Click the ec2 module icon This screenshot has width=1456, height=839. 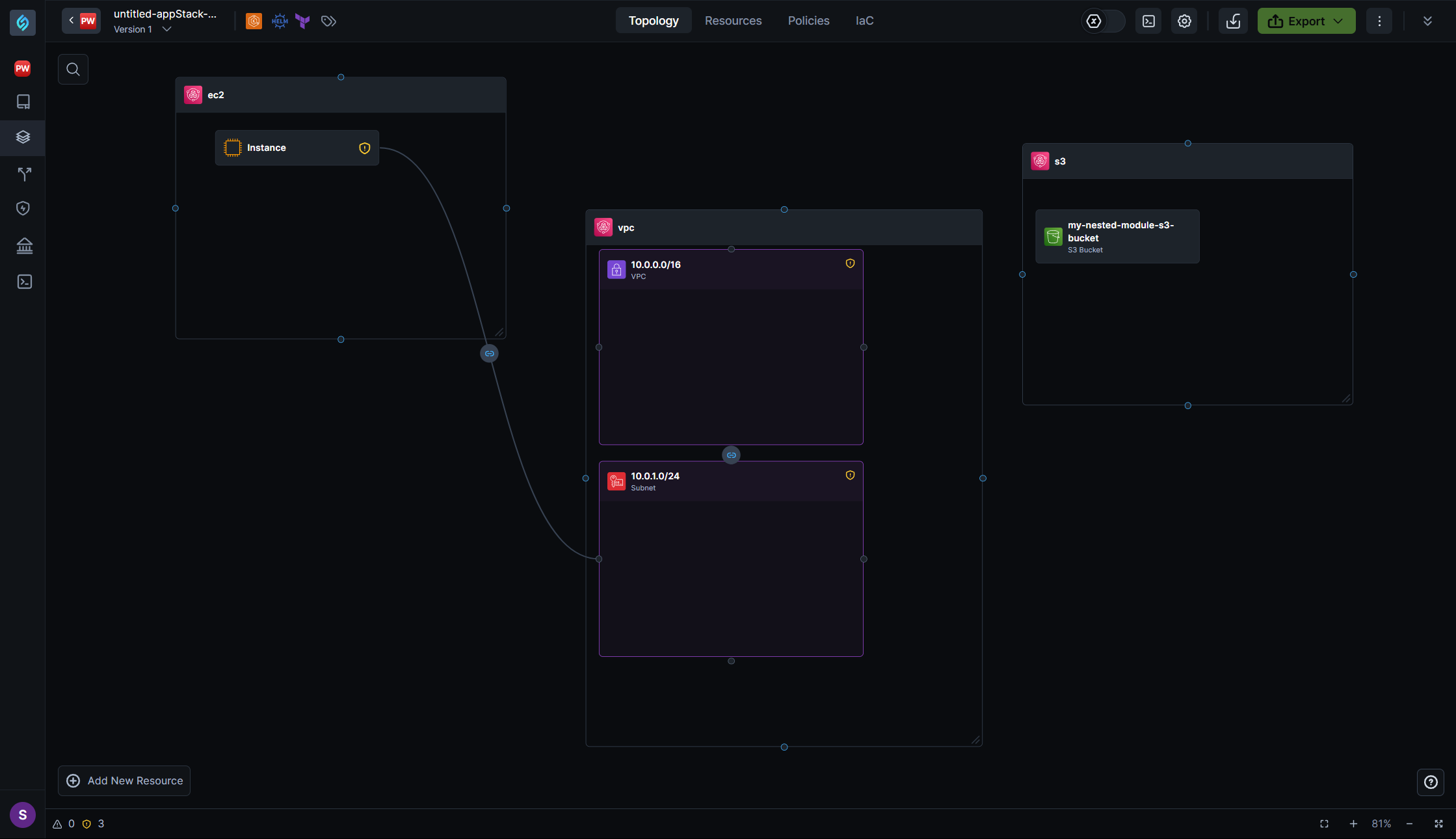point(193,95)
